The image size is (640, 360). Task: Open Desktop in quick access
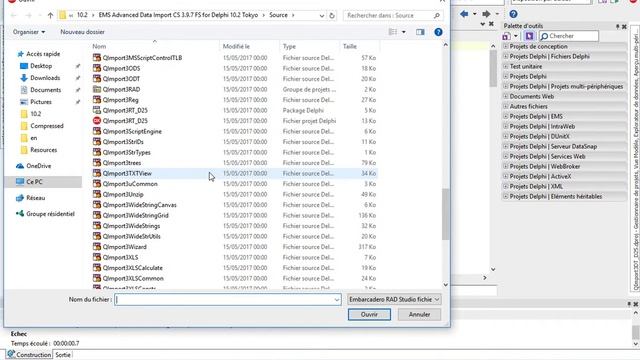[41, 66]
